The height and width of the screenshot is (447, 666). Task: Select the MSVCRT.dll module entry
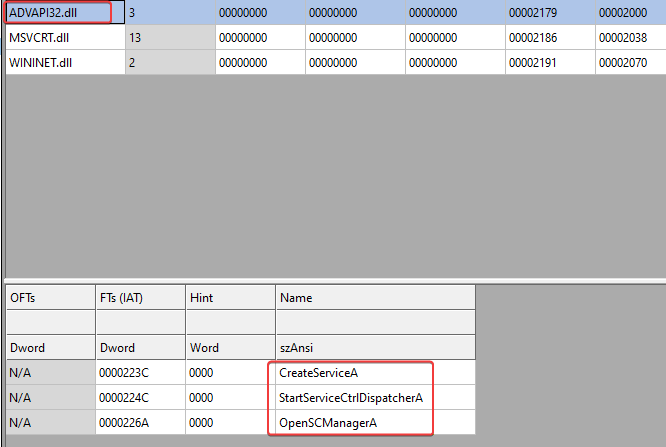click(65, 37)
